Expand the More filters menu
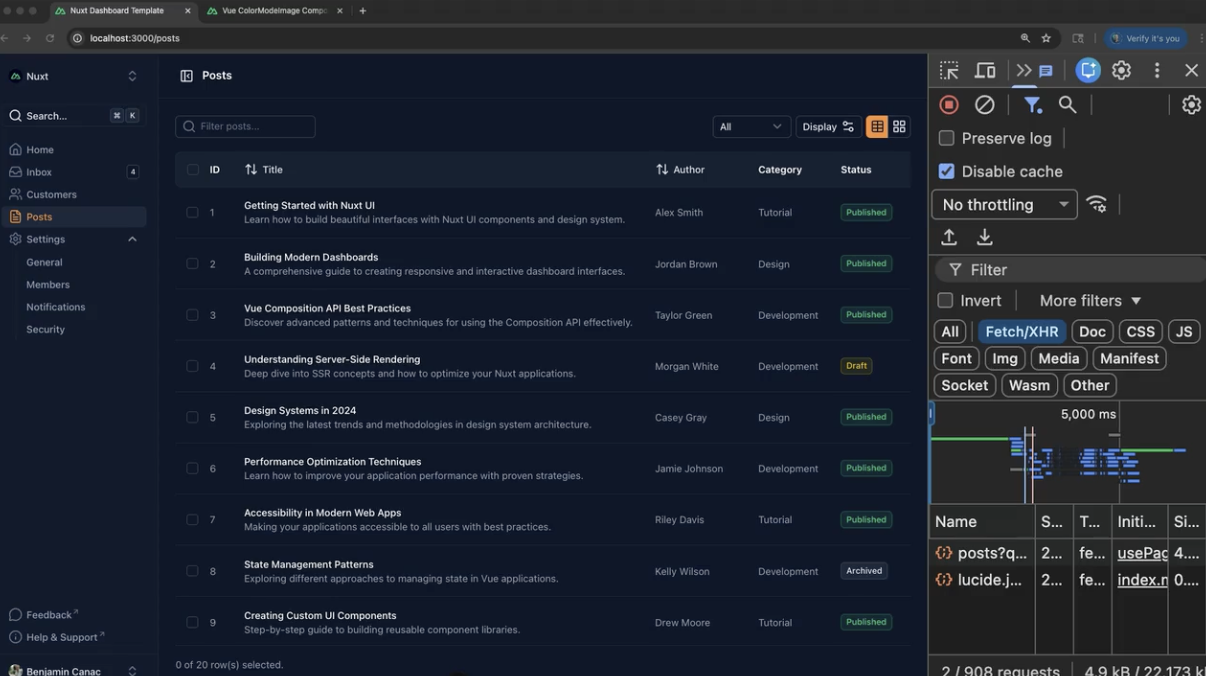This screenshot has width=1206, height=676. (x=1090, y=300)
